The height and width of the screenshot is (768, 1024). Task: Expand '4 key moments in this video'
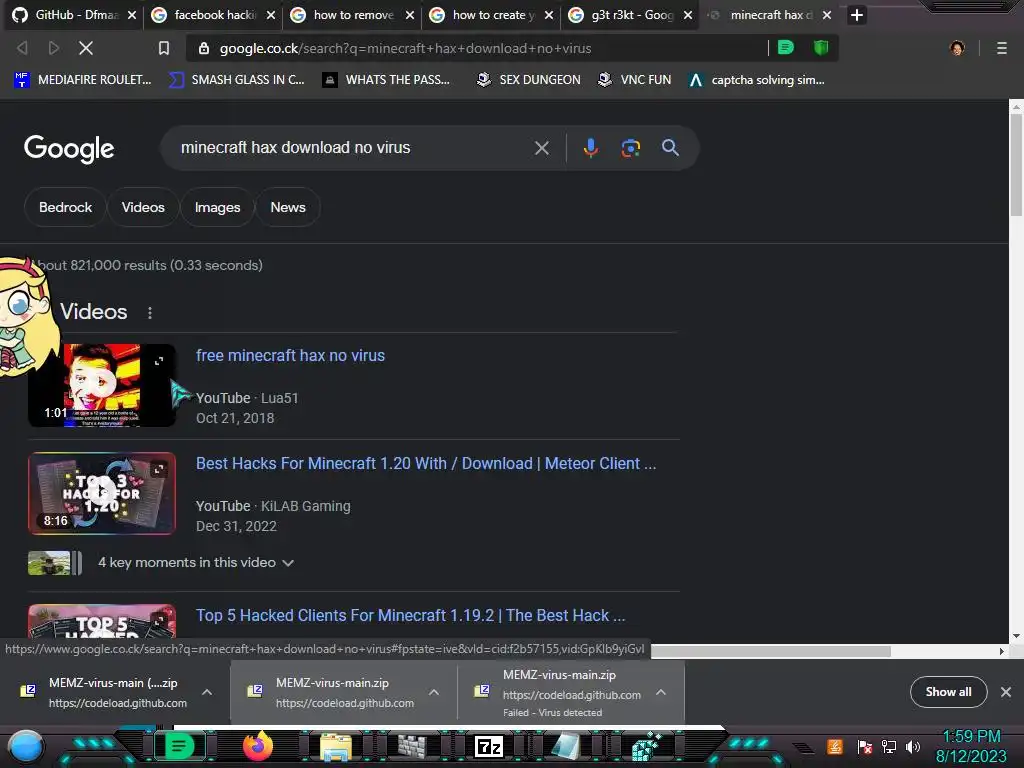pos(196,562)
